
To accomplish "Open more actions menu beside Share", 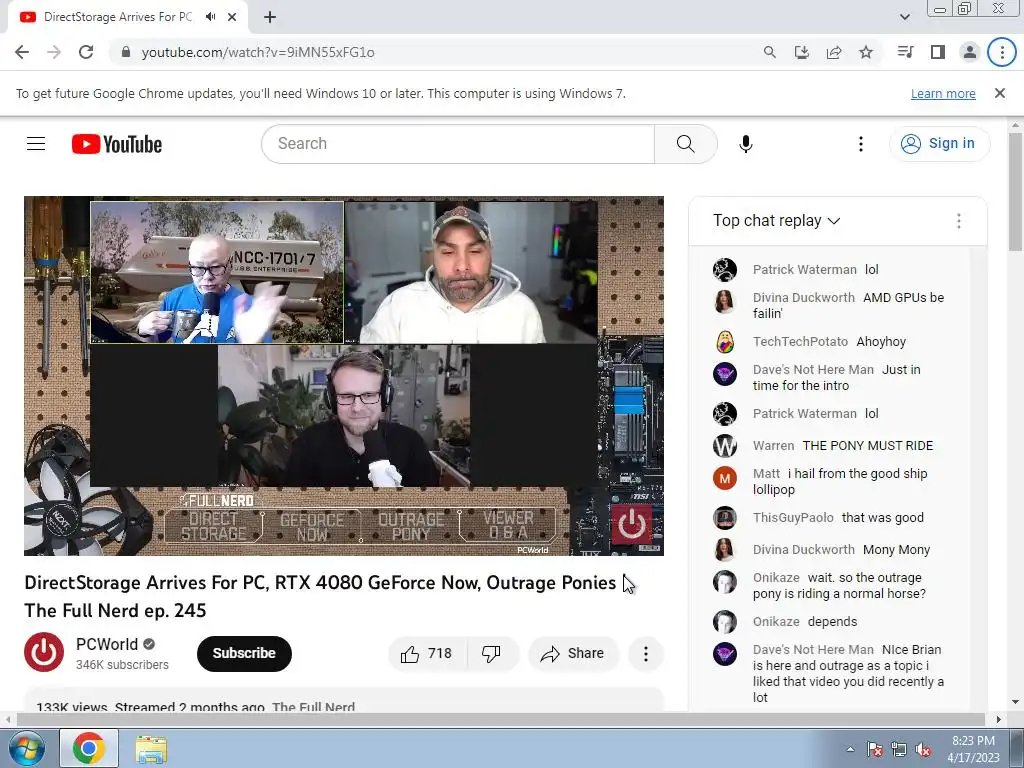I will coord(645,653).
